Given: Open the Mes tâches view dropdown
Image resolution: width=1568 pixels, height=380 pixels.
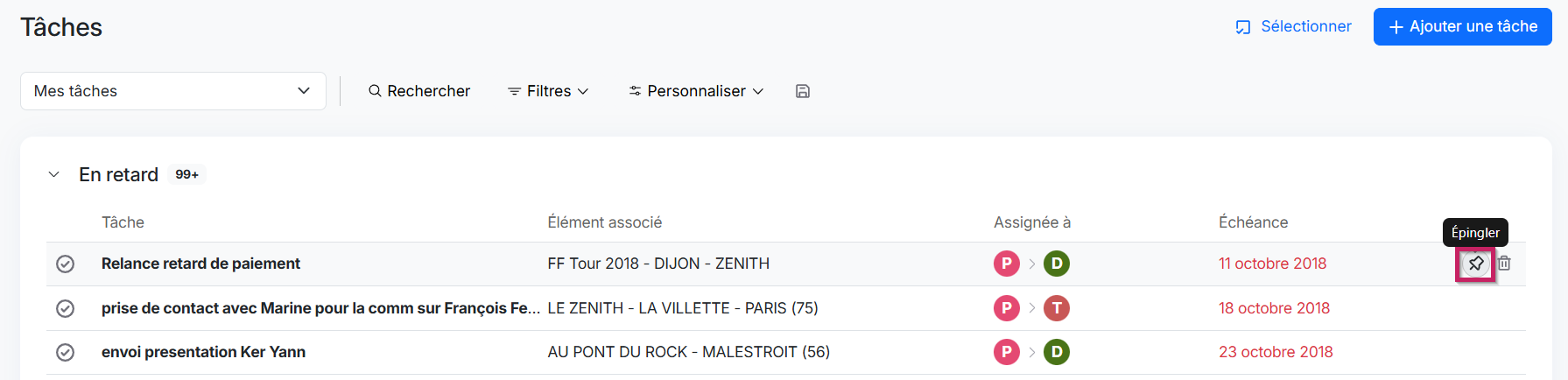Looking at the screenshot, I should (x=173, y=91).
